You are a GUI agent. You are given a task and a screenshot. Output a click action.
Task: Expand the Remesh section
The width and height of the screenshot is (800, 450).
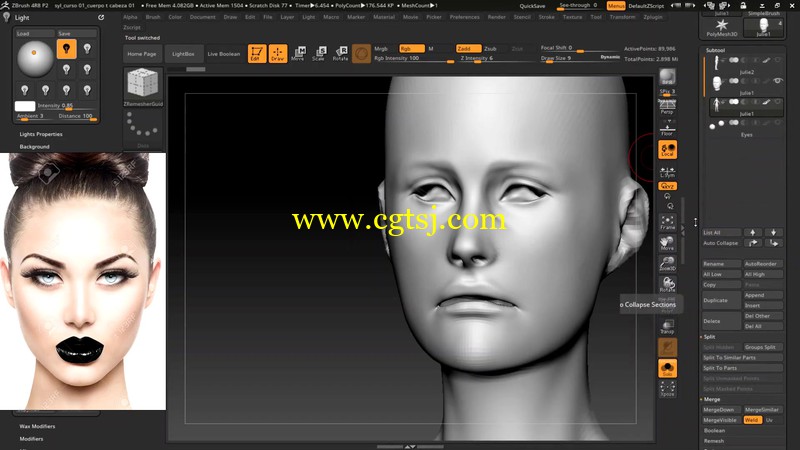tap(714, 441)
